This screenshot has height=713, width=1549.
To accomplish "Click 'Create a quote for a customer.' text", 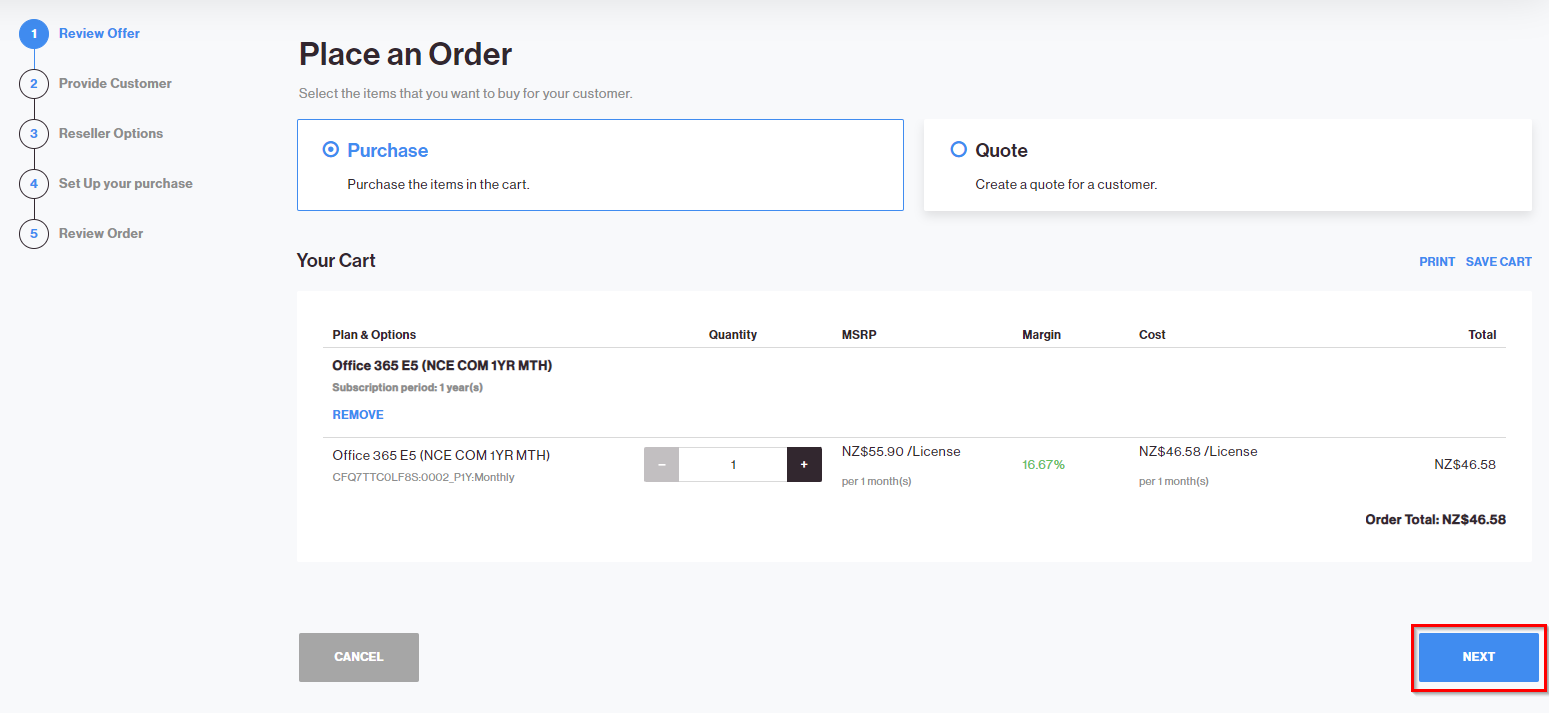I will 1066,184.
